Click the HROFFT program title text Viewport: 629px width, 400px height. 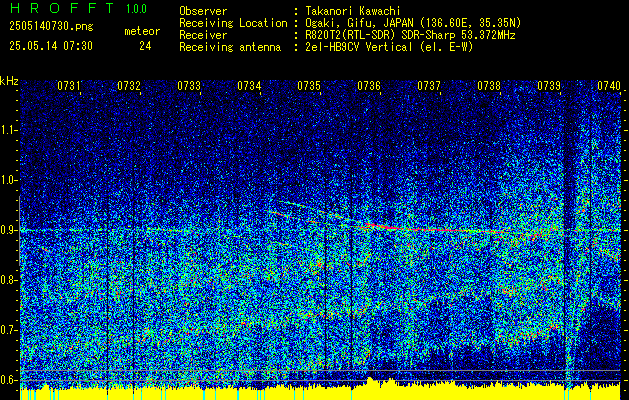(x=61, y=8)
